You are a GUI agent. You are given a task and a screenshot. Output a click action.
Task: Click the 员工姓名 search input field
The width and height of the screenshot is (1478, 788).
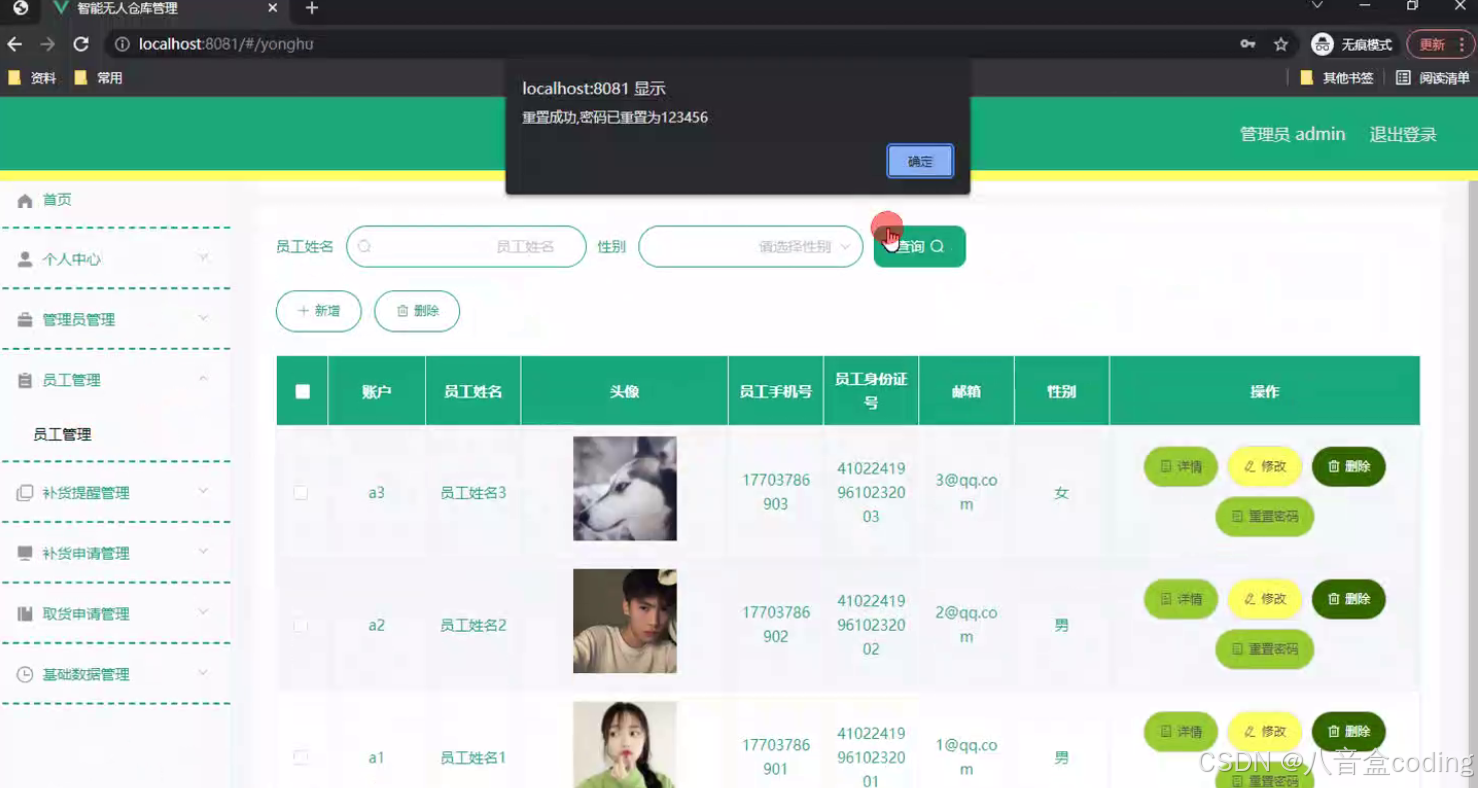[466, 246]
